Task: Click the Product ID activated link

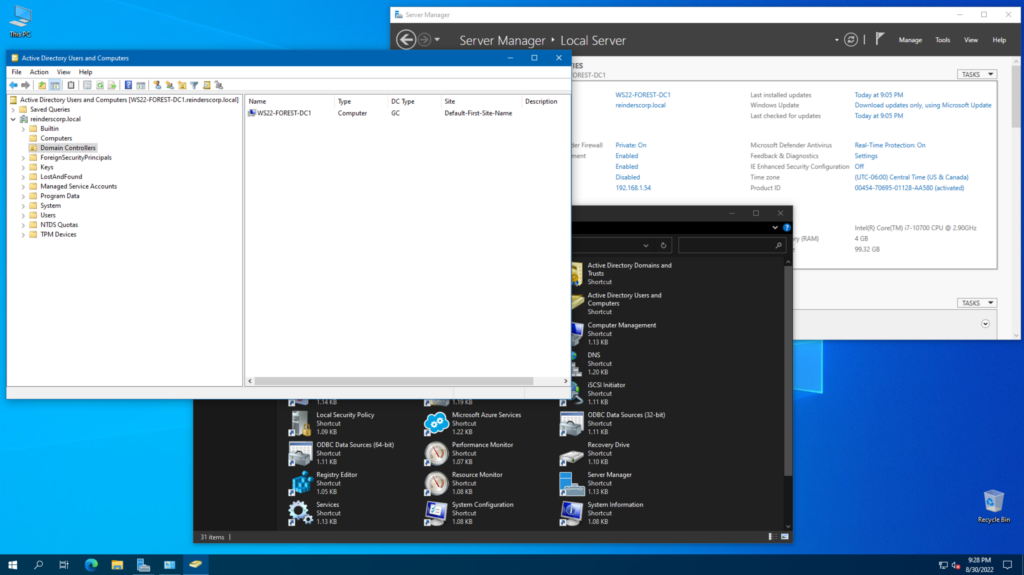Action: 909,188
